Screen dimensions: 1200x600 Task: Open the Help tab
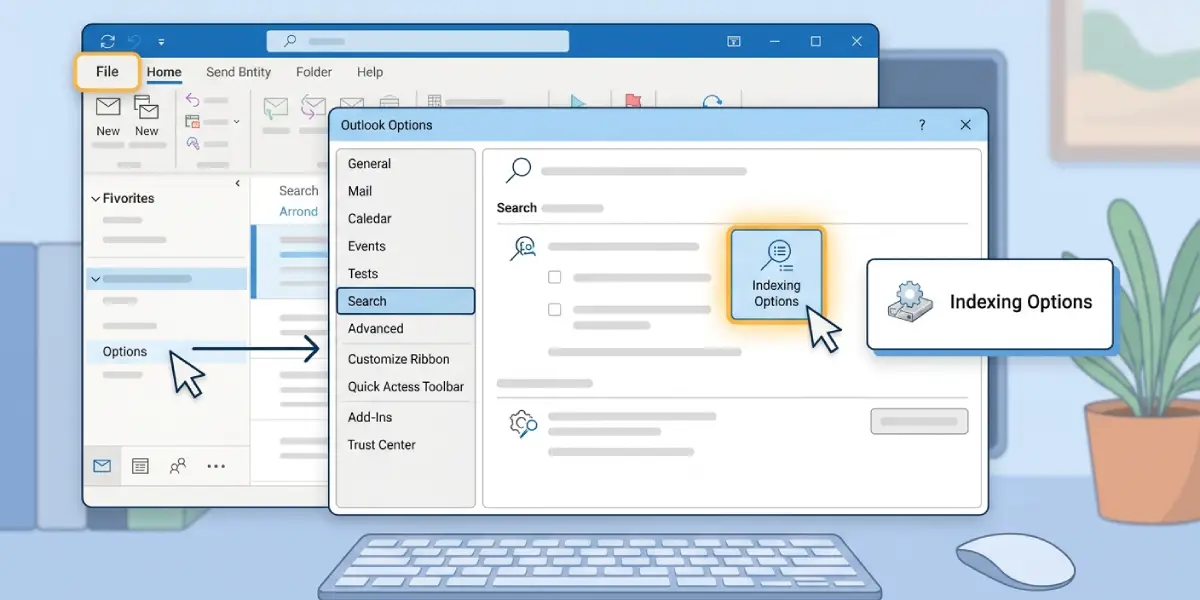pos(370,72)
